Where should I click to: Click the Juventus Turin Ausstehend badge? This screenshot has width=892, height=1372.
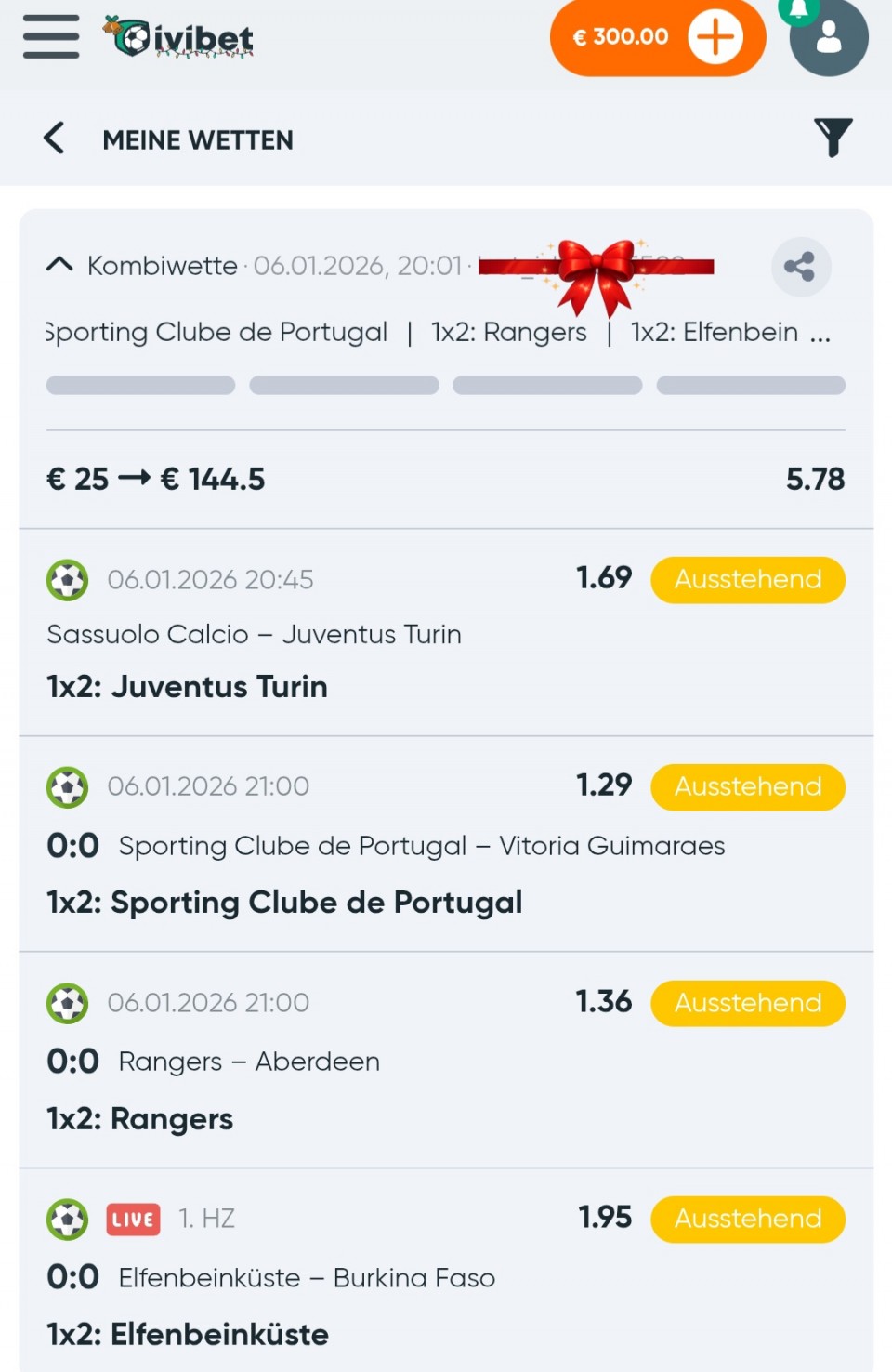pos(747,579)
